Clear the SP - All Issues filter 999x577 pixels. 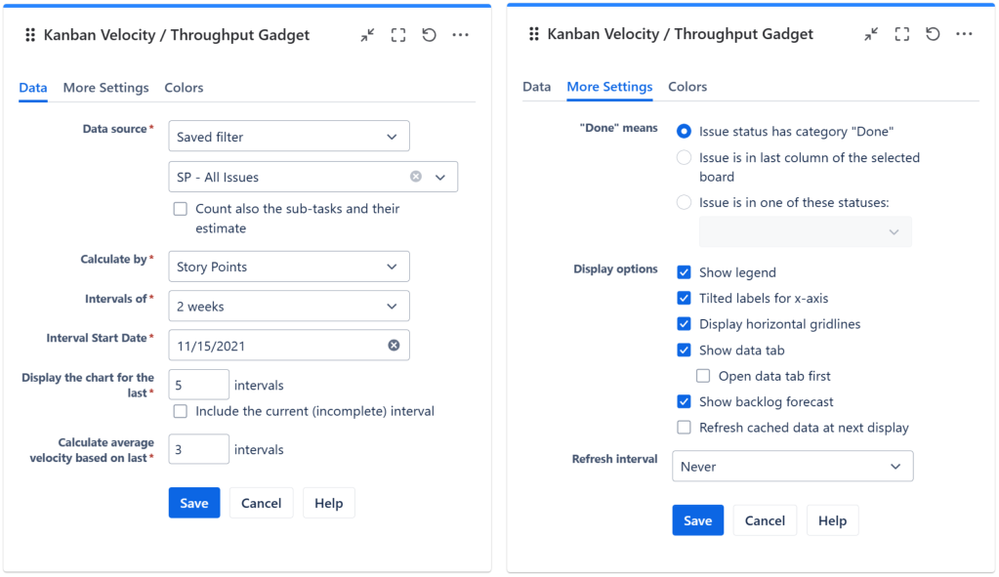[x=416, y=177]
